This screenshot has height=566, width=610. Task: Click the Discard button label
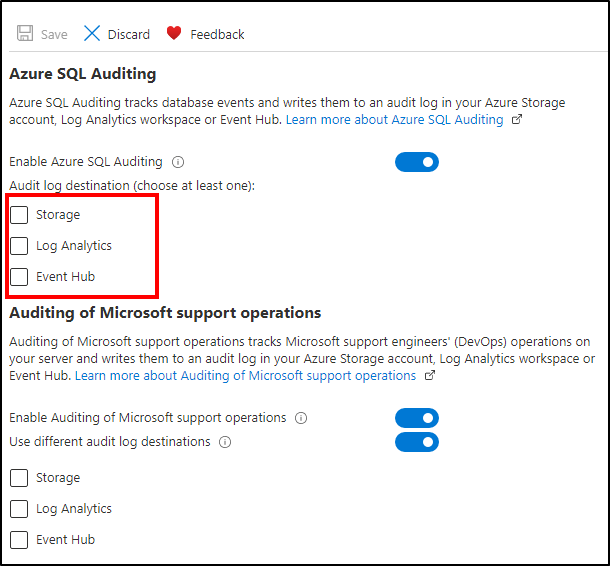[129, 35]
